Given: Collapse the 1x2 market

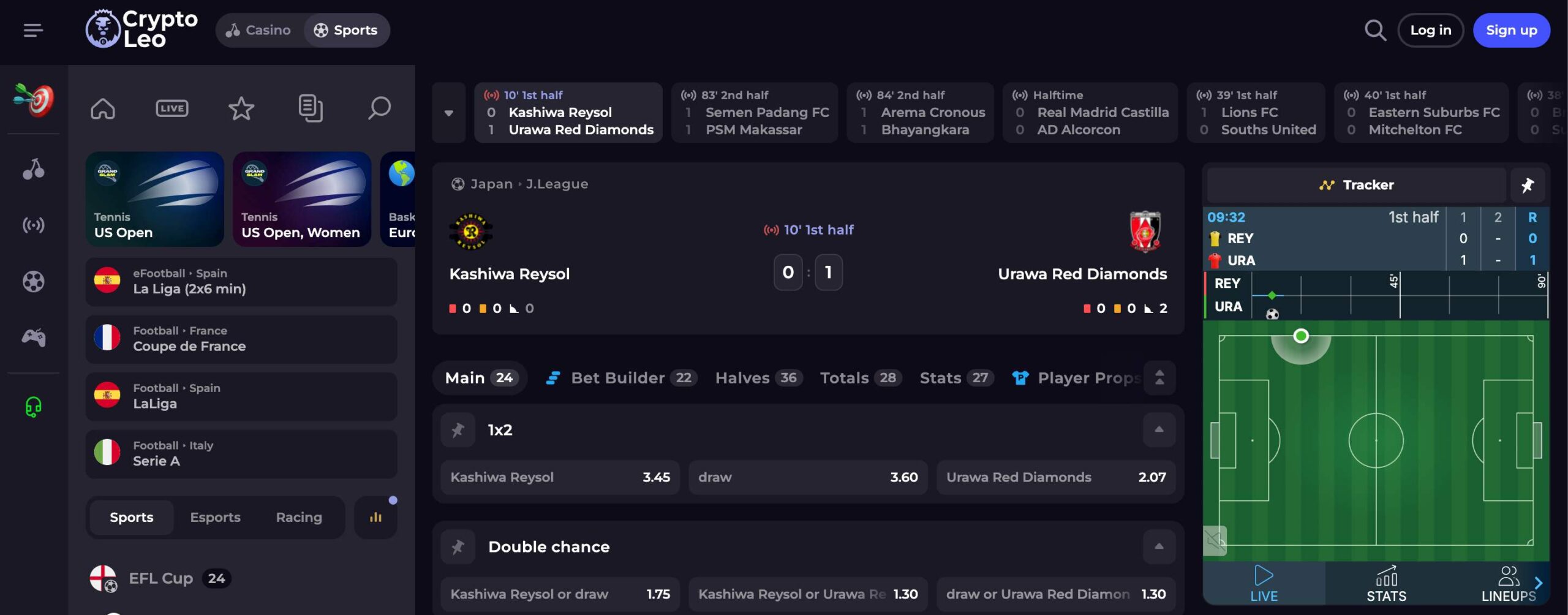Looking at the screenshot, I should [1159, 430].
